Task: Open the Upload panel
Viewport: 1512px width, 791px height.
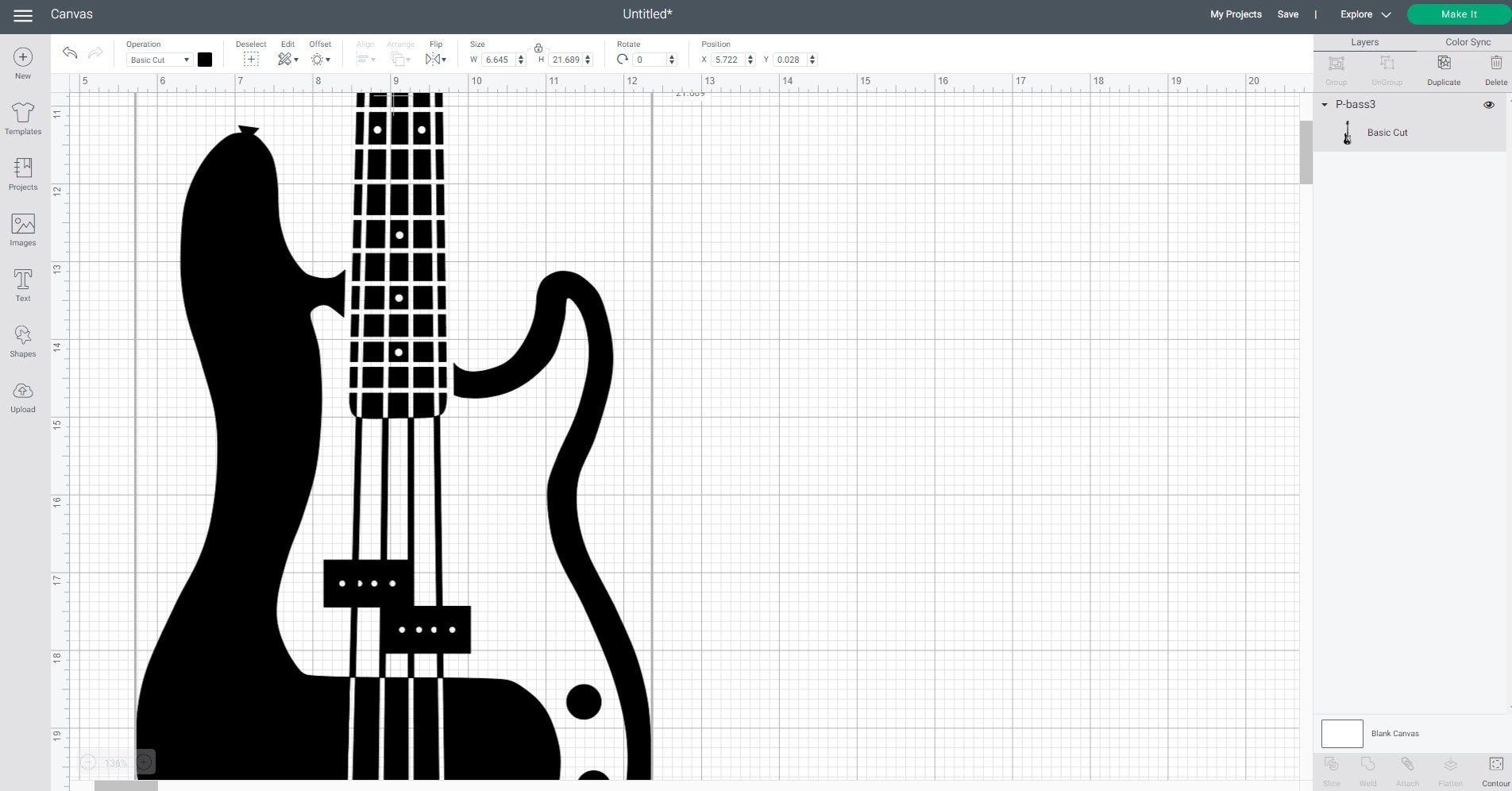Action: pos(22,395)
